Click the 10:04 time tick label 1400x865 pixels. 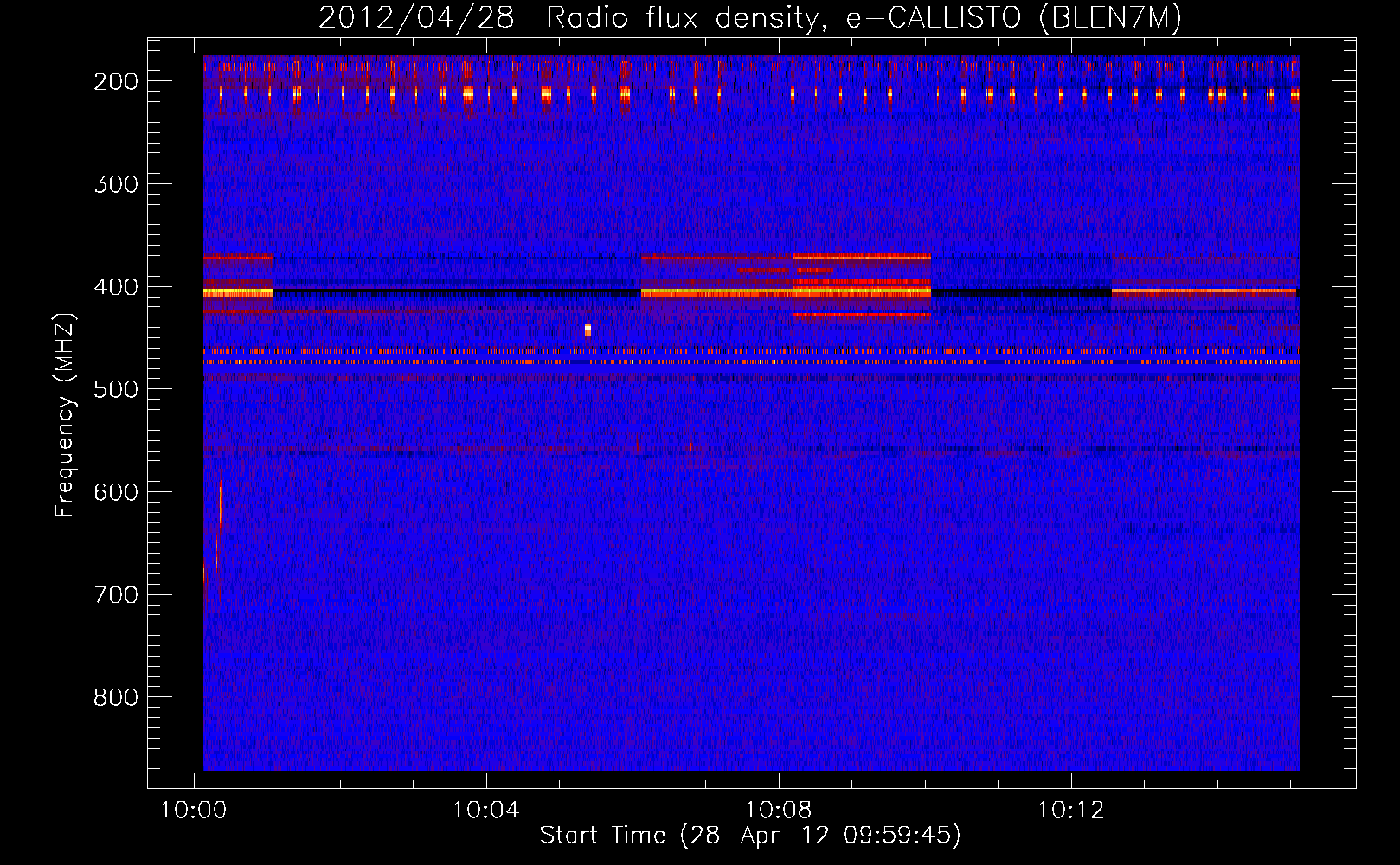pyautogui.click(x=486, y=811)
